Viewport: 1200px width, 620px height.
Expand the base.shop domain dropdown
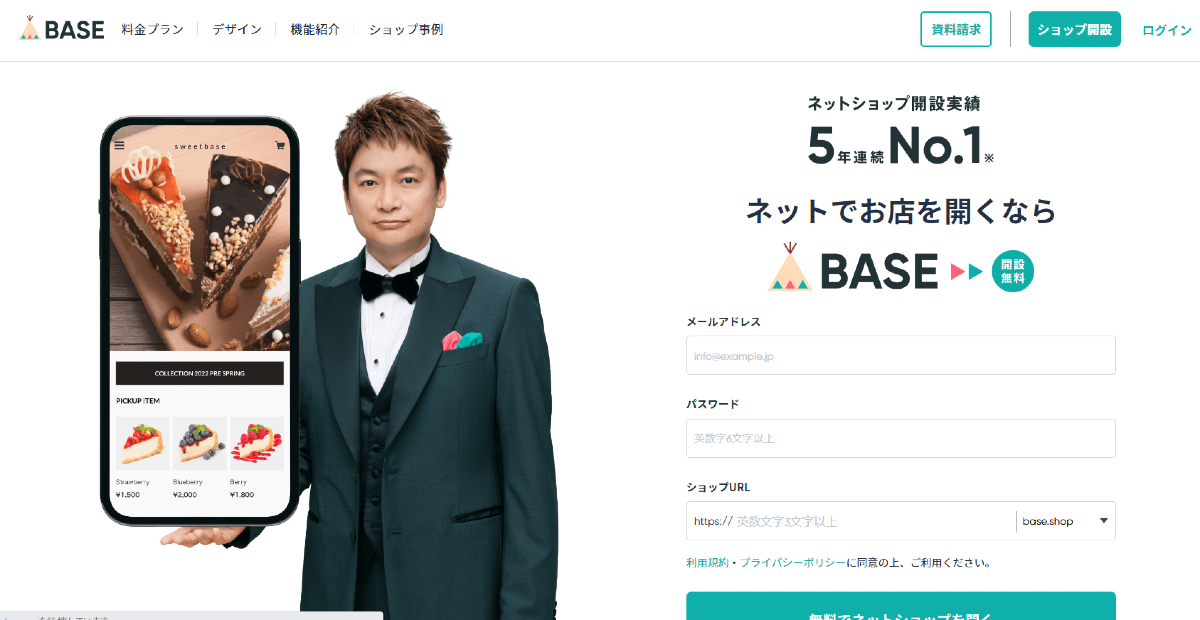pos(1065,521)
